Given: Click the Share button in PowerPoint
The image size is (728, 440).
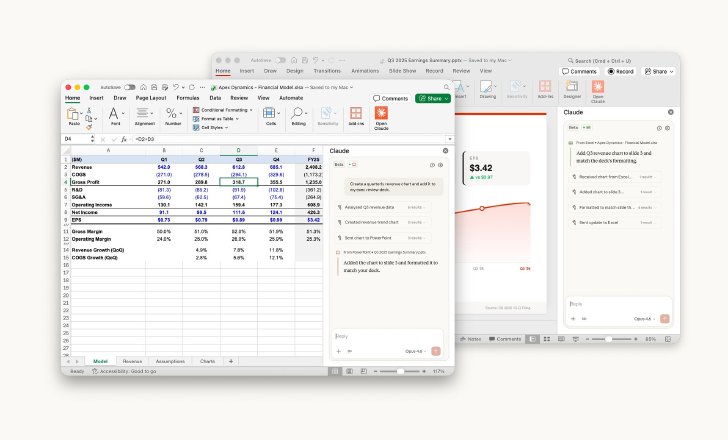Looking at the screenshot, I should (659, 71).
